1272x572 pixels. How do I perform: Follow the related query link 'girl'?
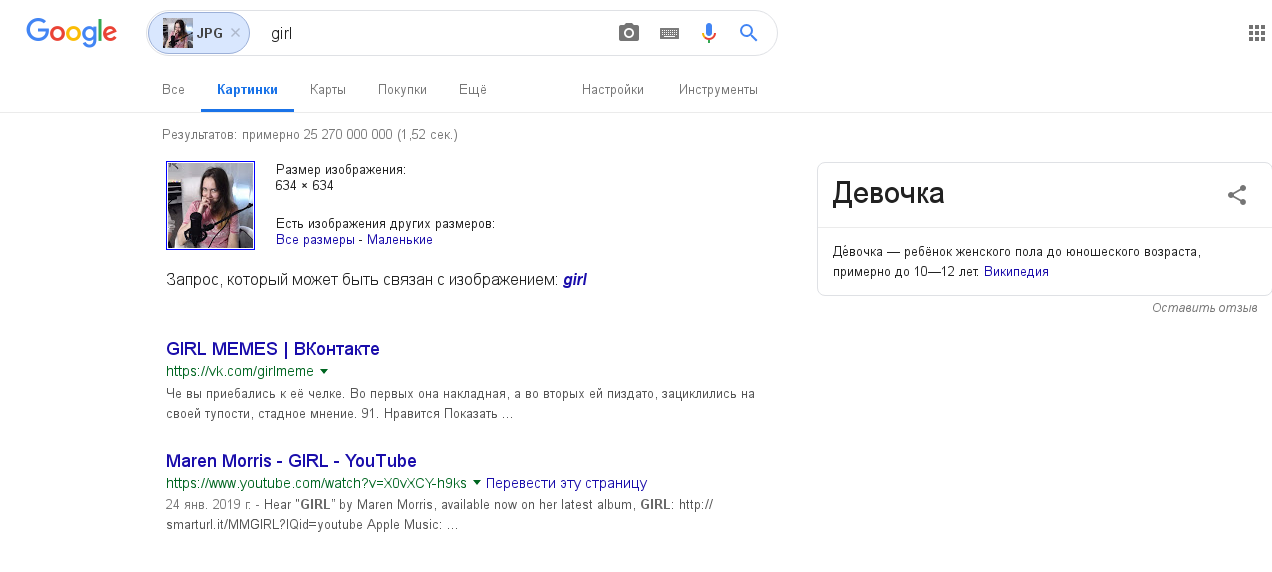(x=575, y=280)
